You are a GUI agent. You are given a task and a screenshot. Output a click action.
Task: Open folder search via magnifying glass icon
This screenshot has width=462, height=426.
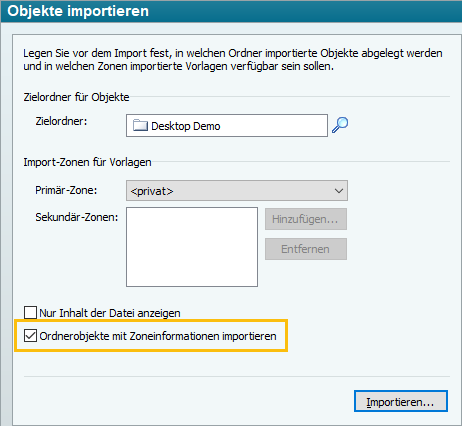click(x=340, y=125)
